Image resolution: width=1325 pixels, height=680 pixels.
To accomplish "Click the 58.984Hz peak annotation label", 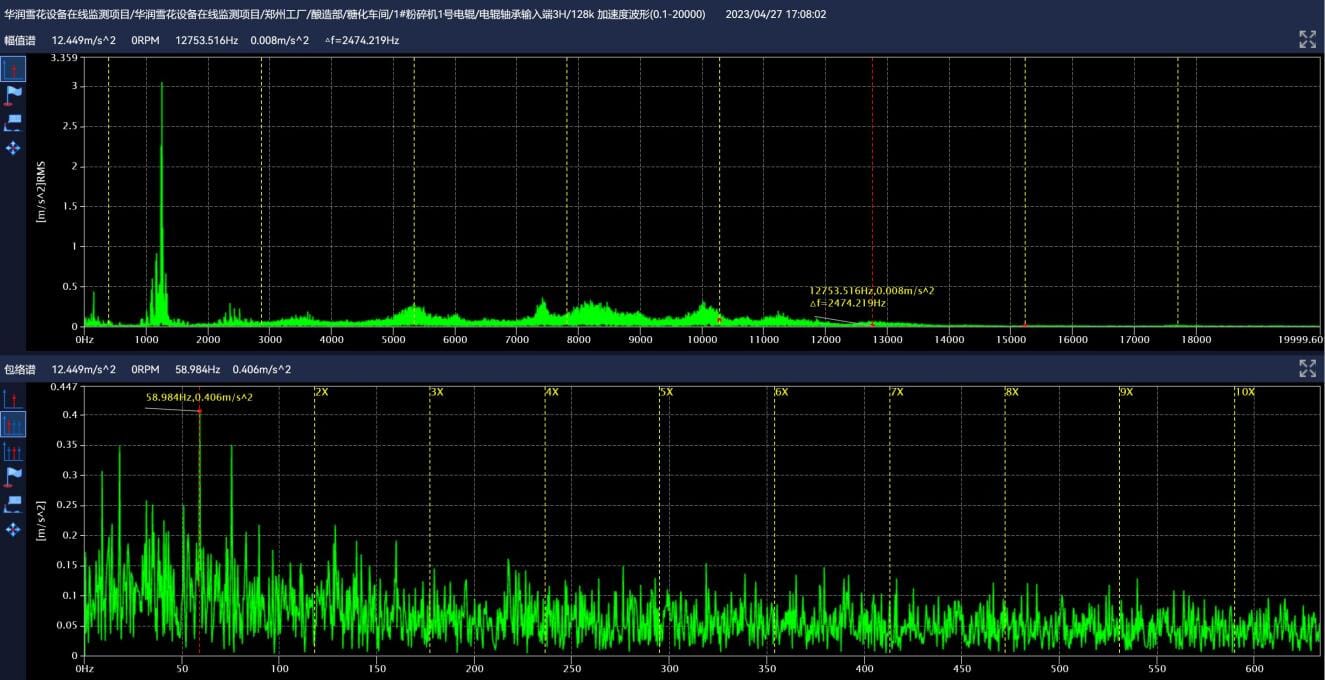I will (x=199, y=397).
